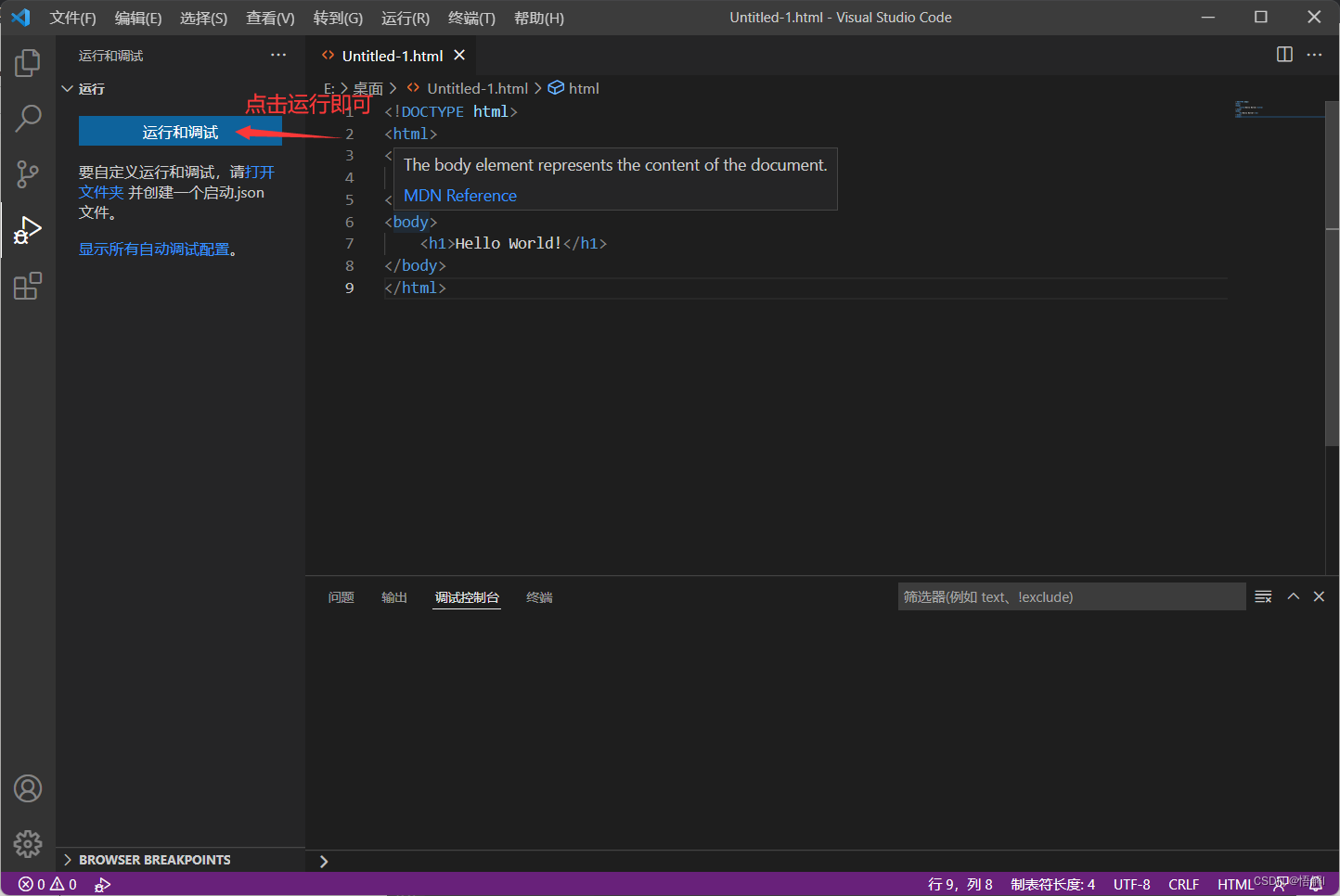The image size is (1340, 896).
Task: Change the CRLF line ending setting
Action: pos(1183,884)
